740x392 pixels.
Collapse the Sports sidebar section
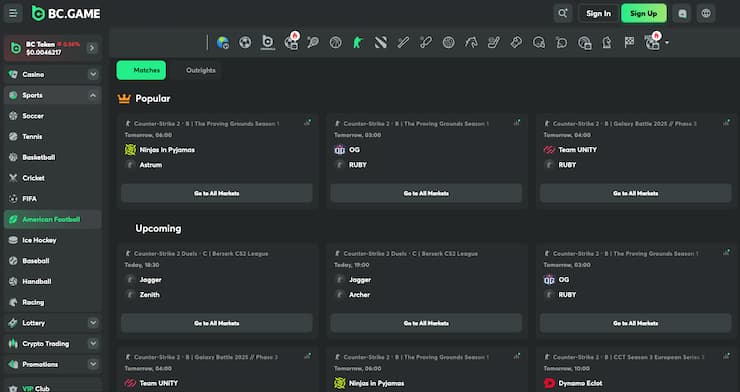(93, 95)
